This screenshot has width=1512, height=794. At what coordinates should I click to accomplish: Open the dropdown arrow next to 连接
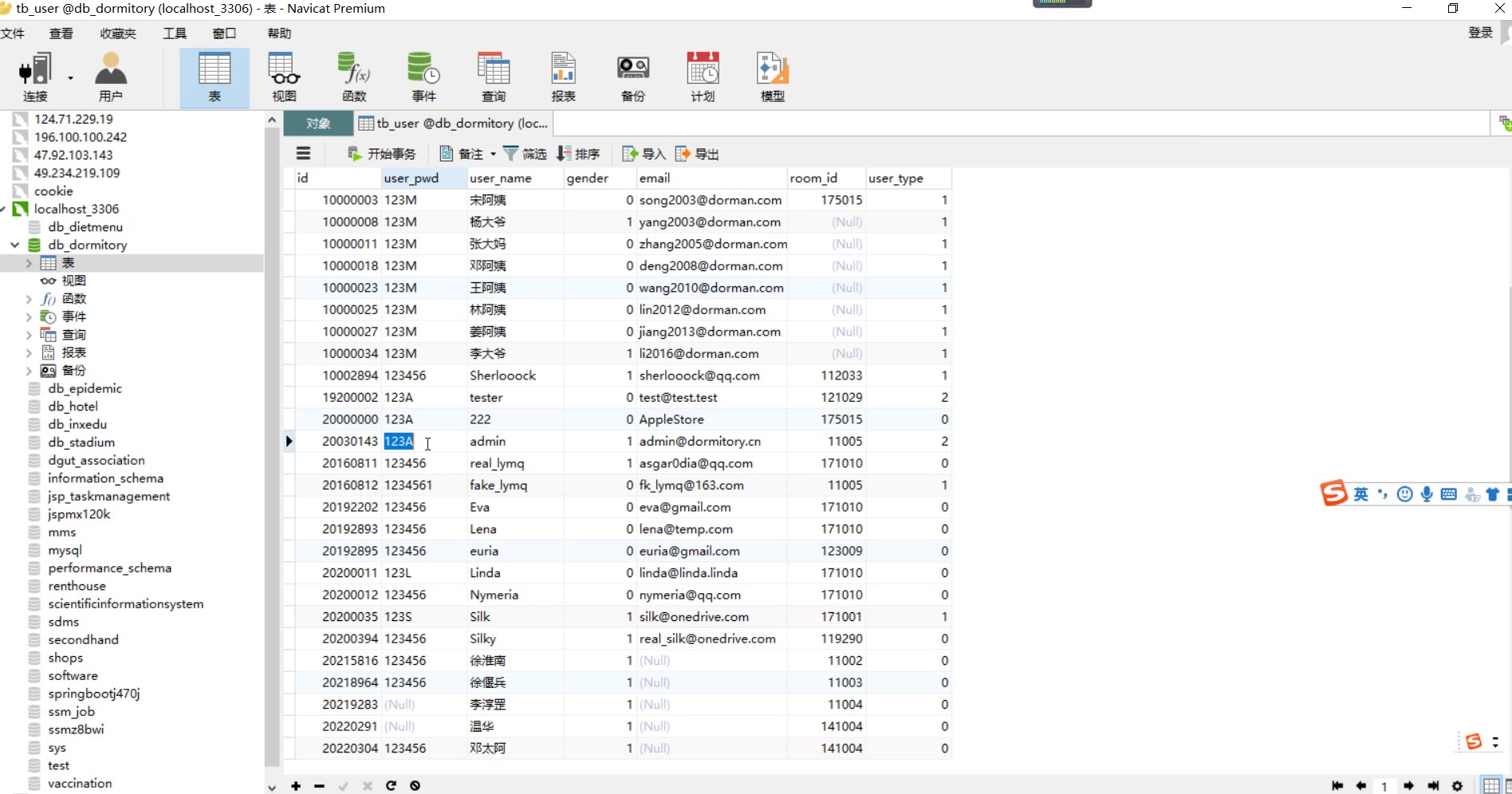[x=71, y=78]
